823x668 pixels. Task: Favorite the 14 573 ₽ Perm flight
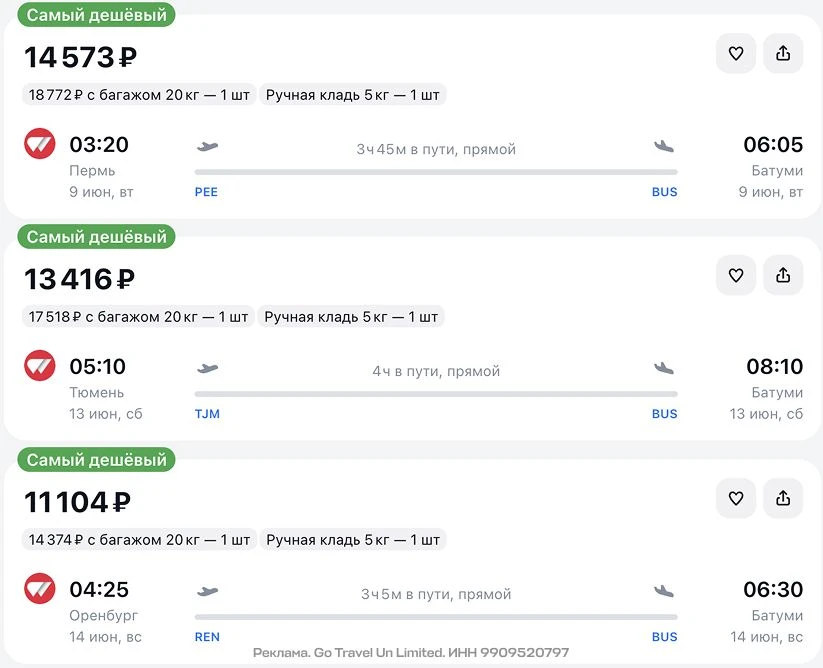point(736,54)
